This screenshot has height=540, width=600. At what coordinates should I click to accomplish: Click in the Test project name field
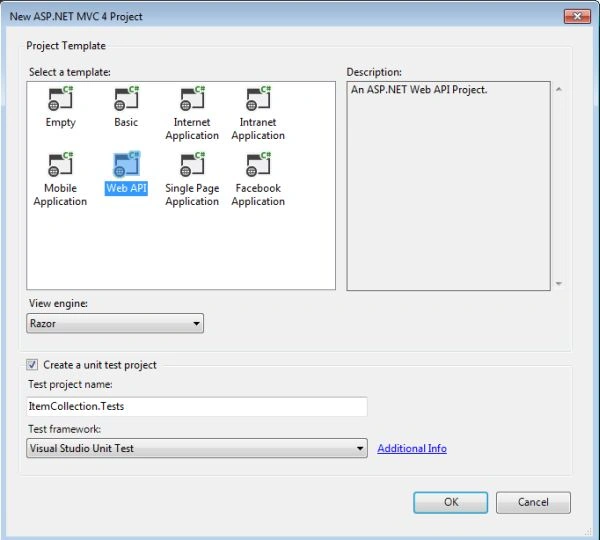pos(197,406)
